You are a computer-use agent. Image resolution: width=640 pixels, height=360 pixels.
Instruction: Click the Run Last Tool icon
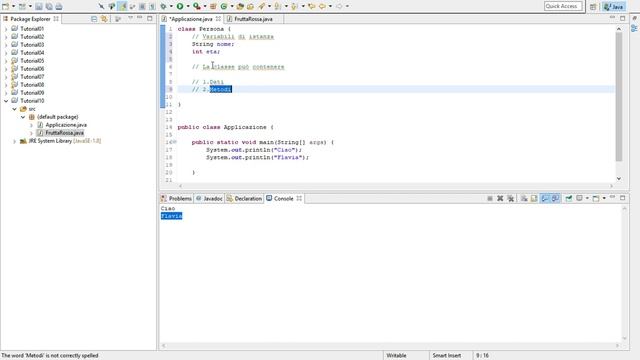[x=197, y=6]
